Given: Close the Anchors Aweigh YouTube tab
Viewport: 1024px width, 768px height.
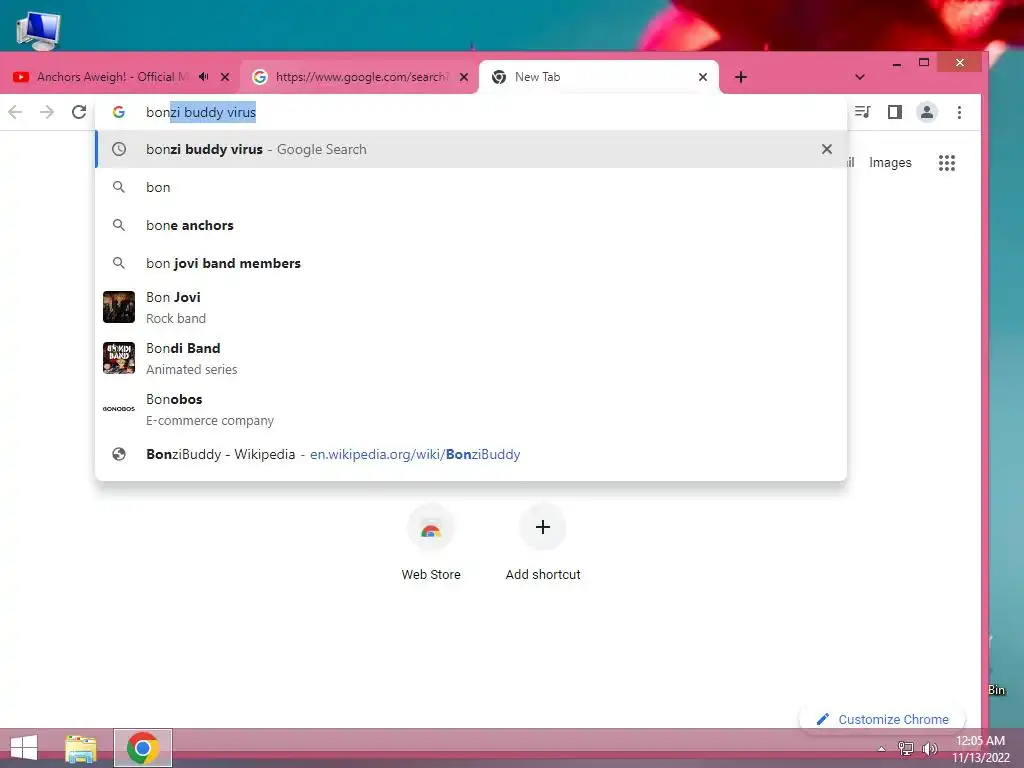Looking at the screenshot, I should [x=225, y=77].
